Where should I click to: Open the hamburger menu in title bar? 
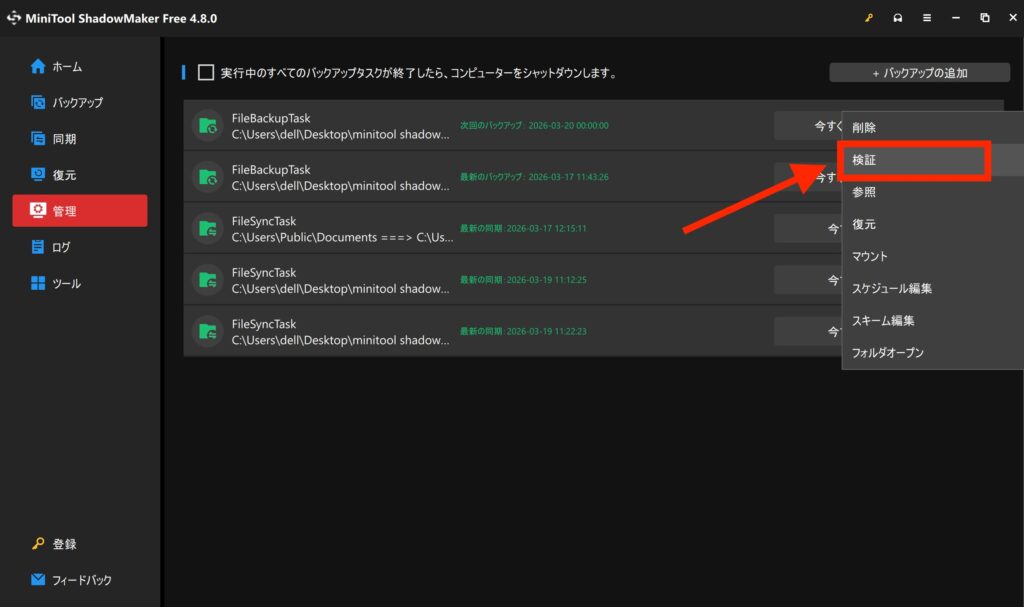click(x=926, y=18)
